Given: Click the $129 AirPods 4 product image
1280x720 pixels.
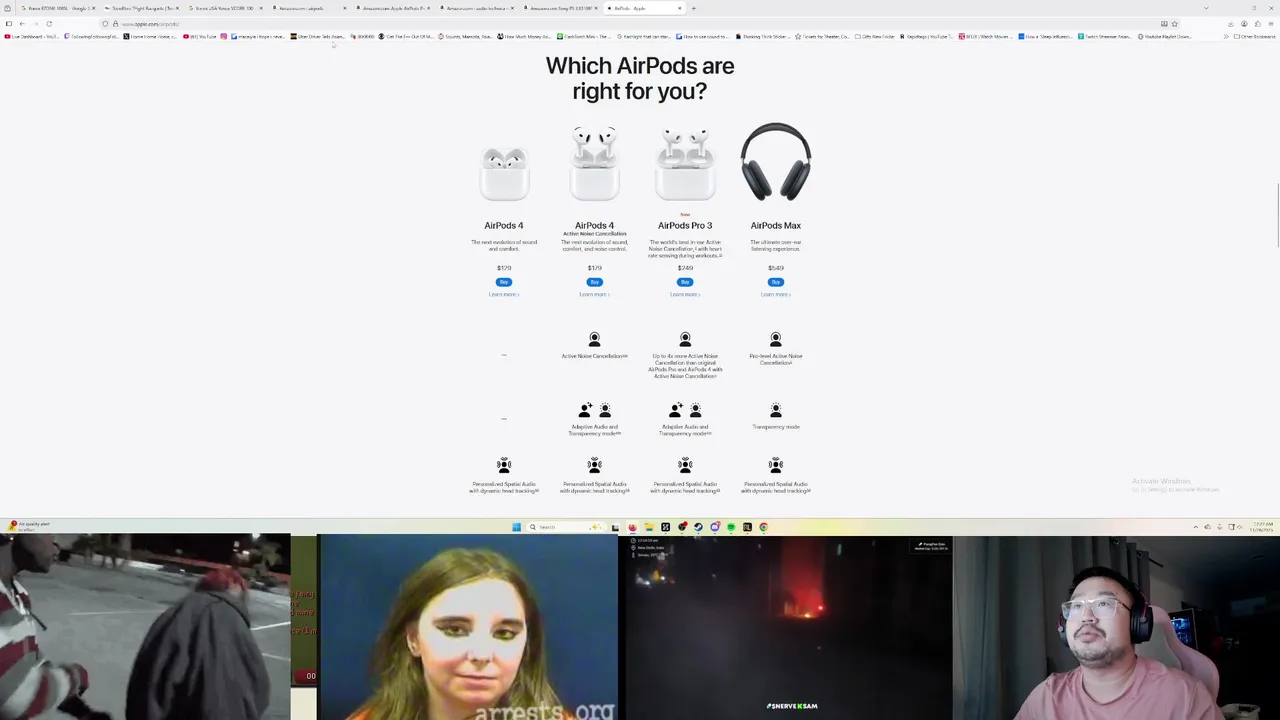Looking at the screenshot, I should point(504,173).
